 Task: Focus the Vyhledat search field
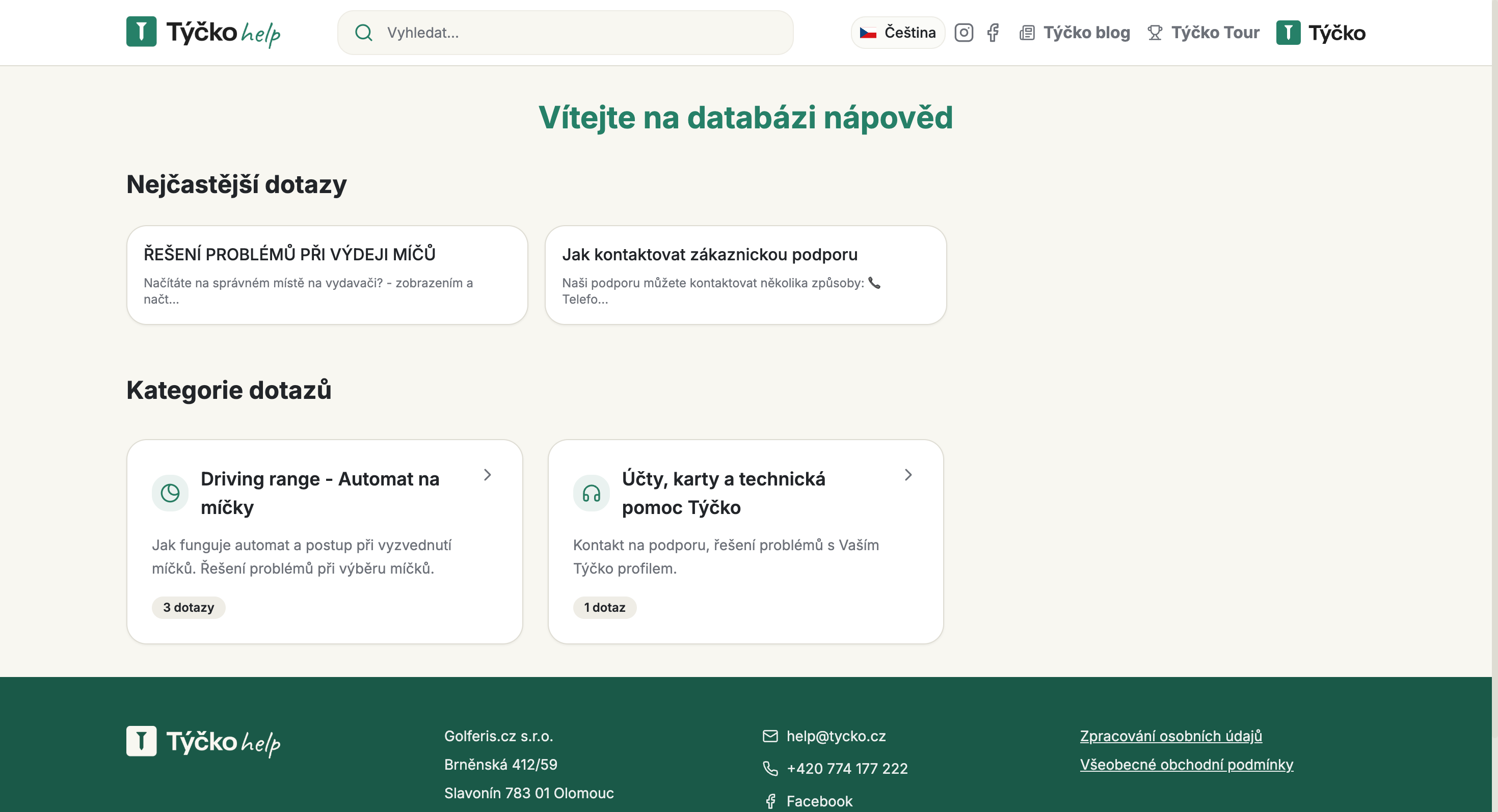point(565,33)
